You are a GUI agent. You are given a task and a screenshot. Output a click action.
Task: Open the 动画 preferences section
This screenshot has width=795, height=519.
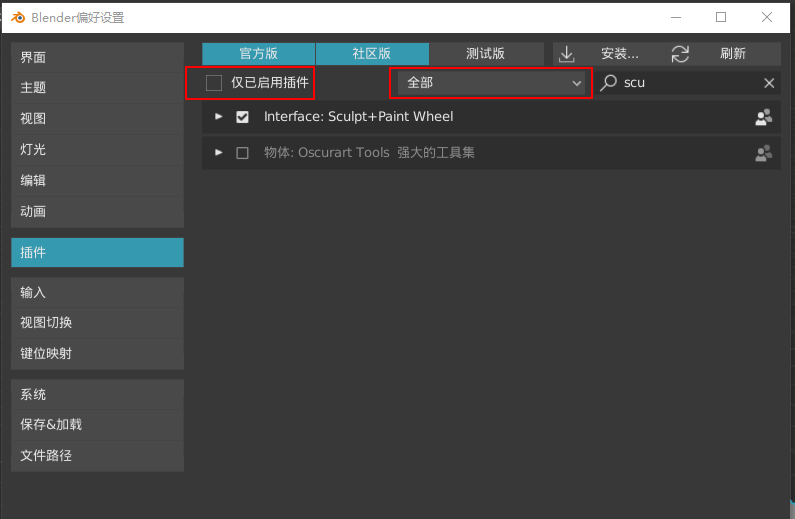[97, 211]
